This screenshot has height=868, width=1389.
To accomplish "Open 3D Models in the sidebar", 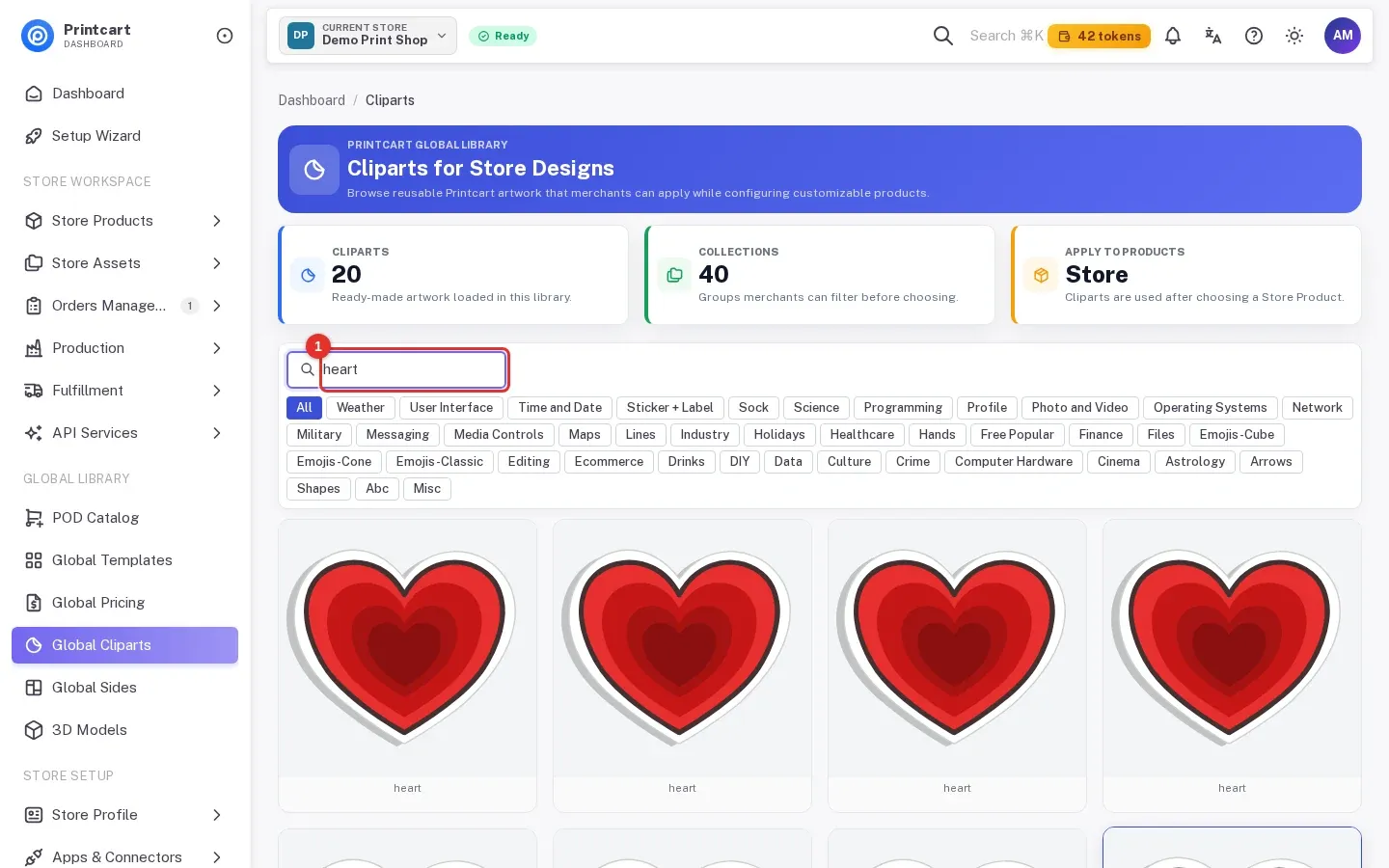I will point(124,730).
